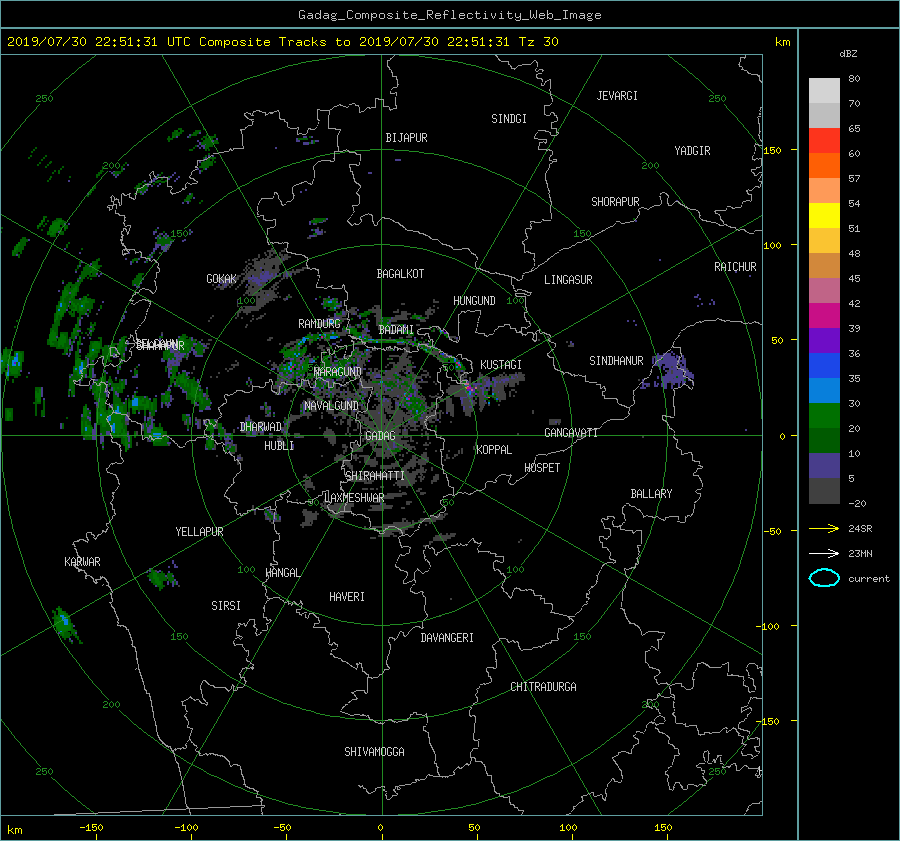Image resolution: width=900 pixels, height=841 pixels.
Task: Click the cyan ellipse current-track legend icon
Action: coord(824,578)
